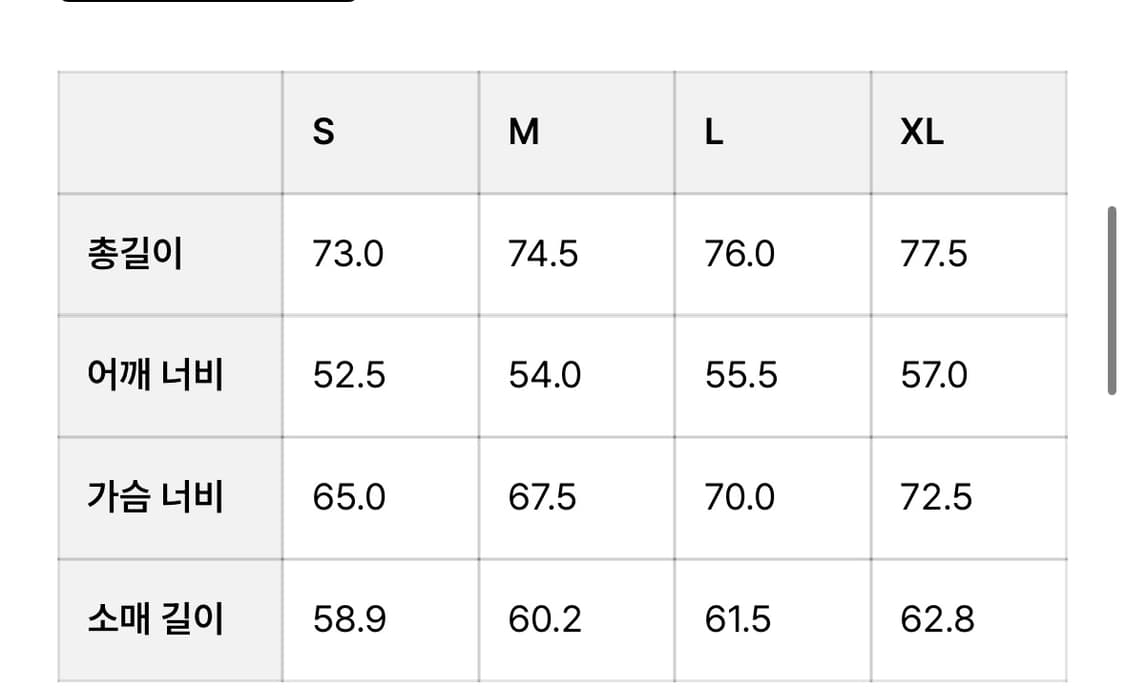Viewport: 1125px width, 690px height.
Task: Click the 73.0 total length cell
Action: pyautogui.click(x=348, y=254)
